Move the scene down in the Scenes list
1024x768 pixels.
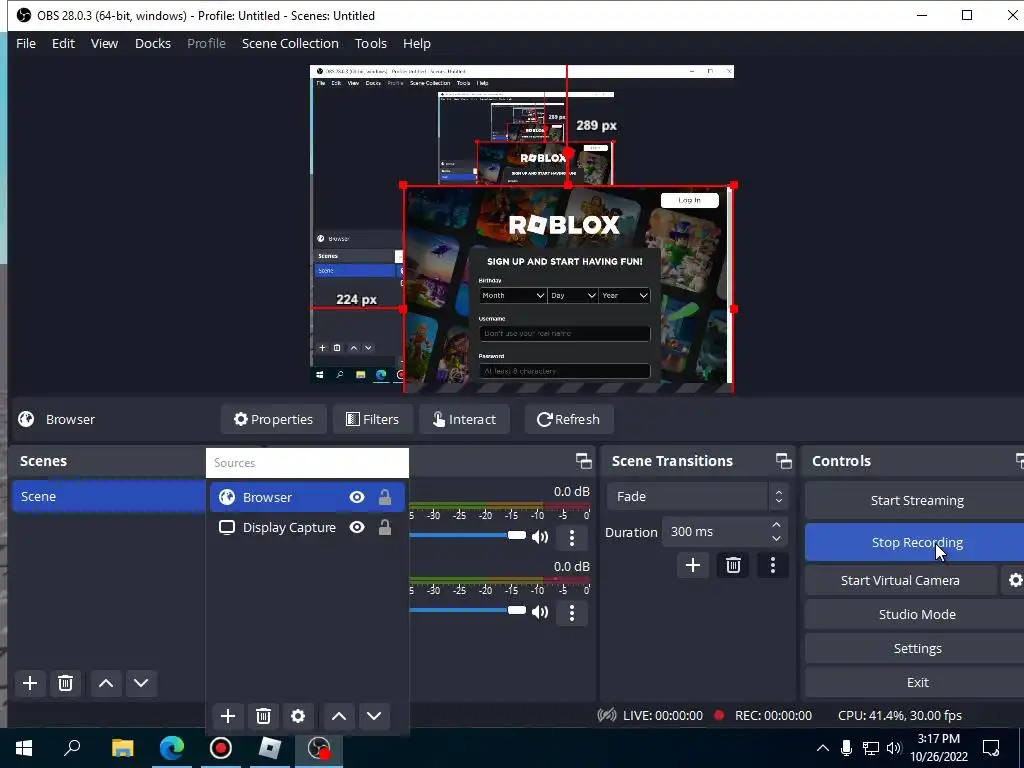[x=141, y=683]
